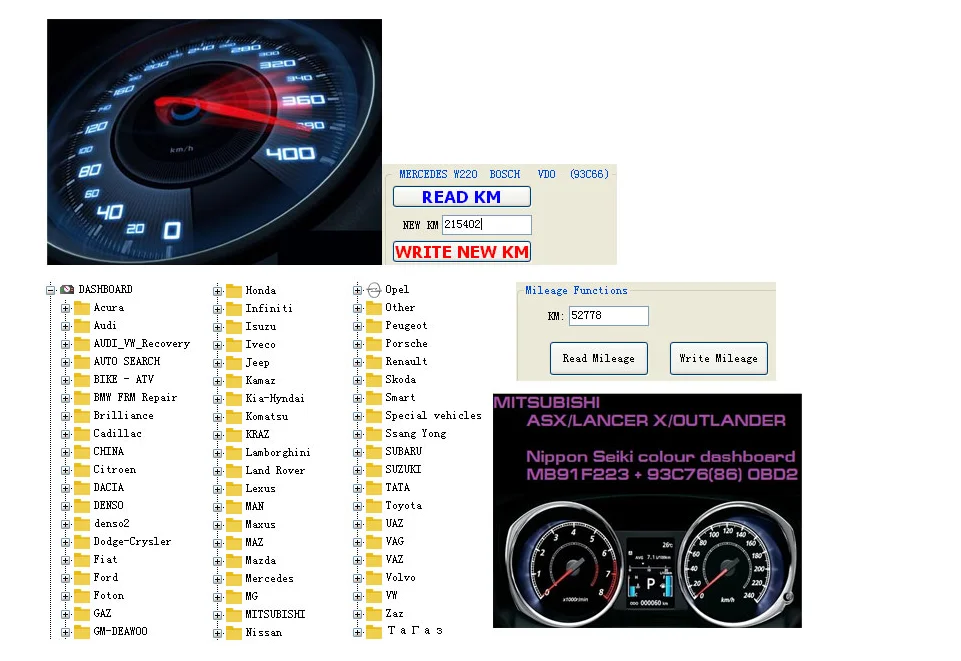Select the DENSO folder icon
Image resolution: width=961 pixels, height=661 pixels.
[x=82, y=505]
